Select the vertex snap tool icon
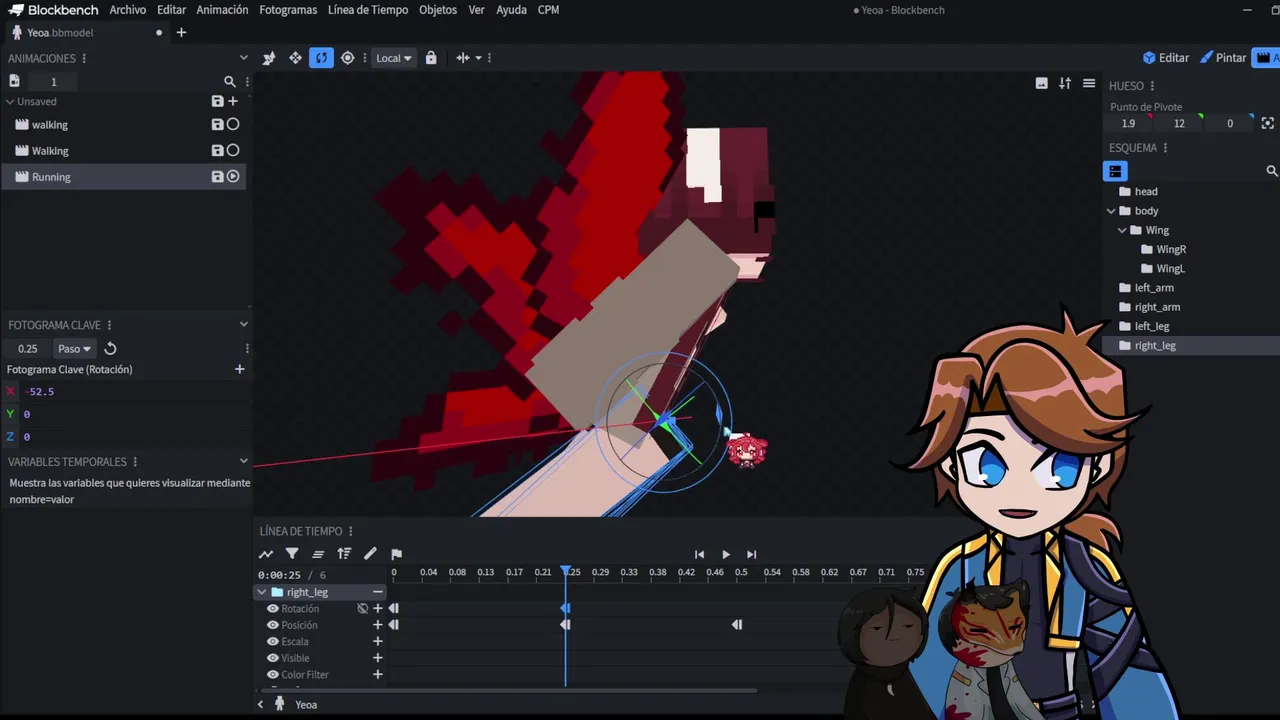Image resolution: width=1280 pixels, height=720 pixels. (269, 58)
